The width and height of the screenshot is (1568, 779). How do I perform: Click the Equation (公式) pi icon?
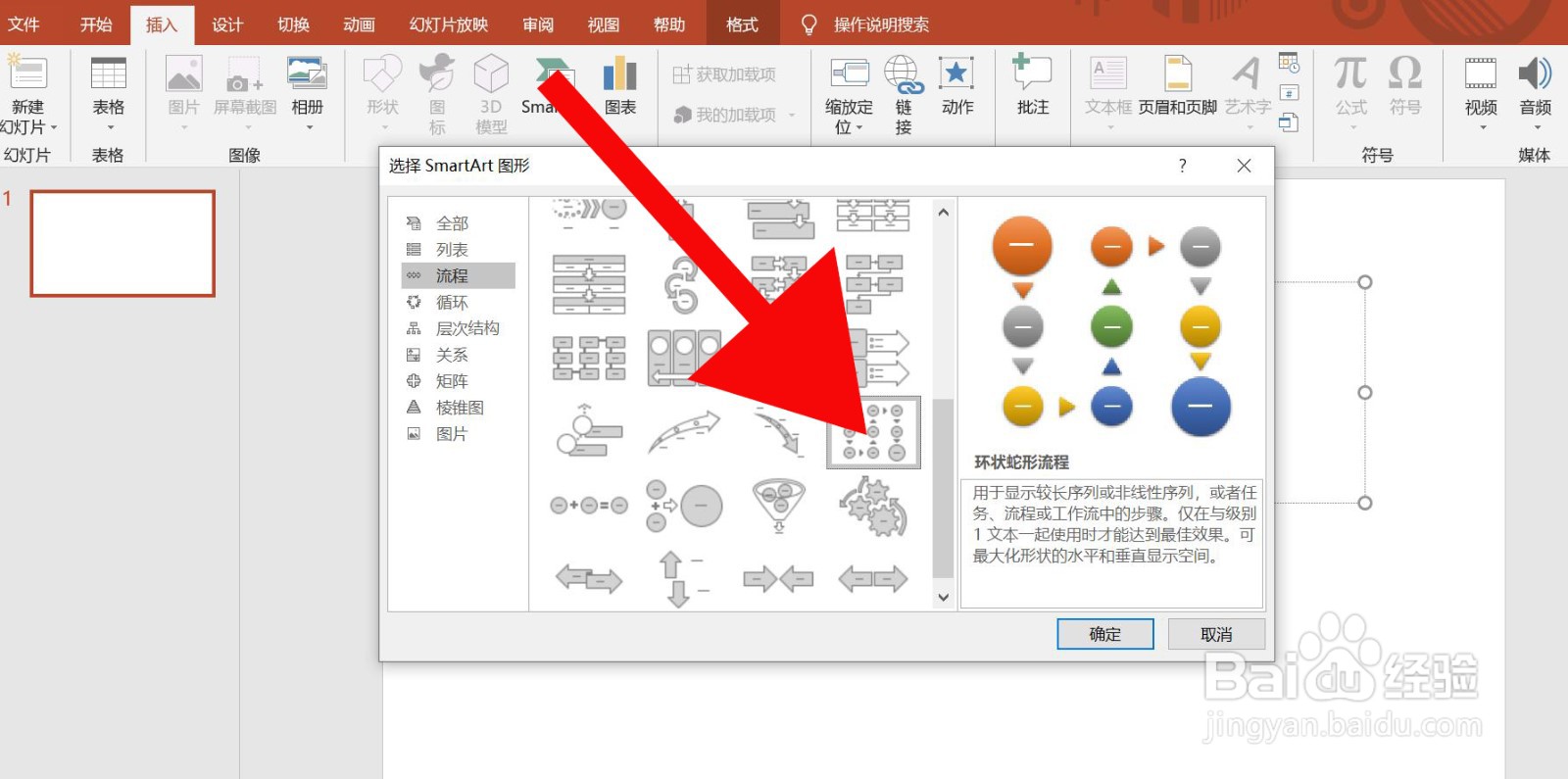(x=1350, y=73)
